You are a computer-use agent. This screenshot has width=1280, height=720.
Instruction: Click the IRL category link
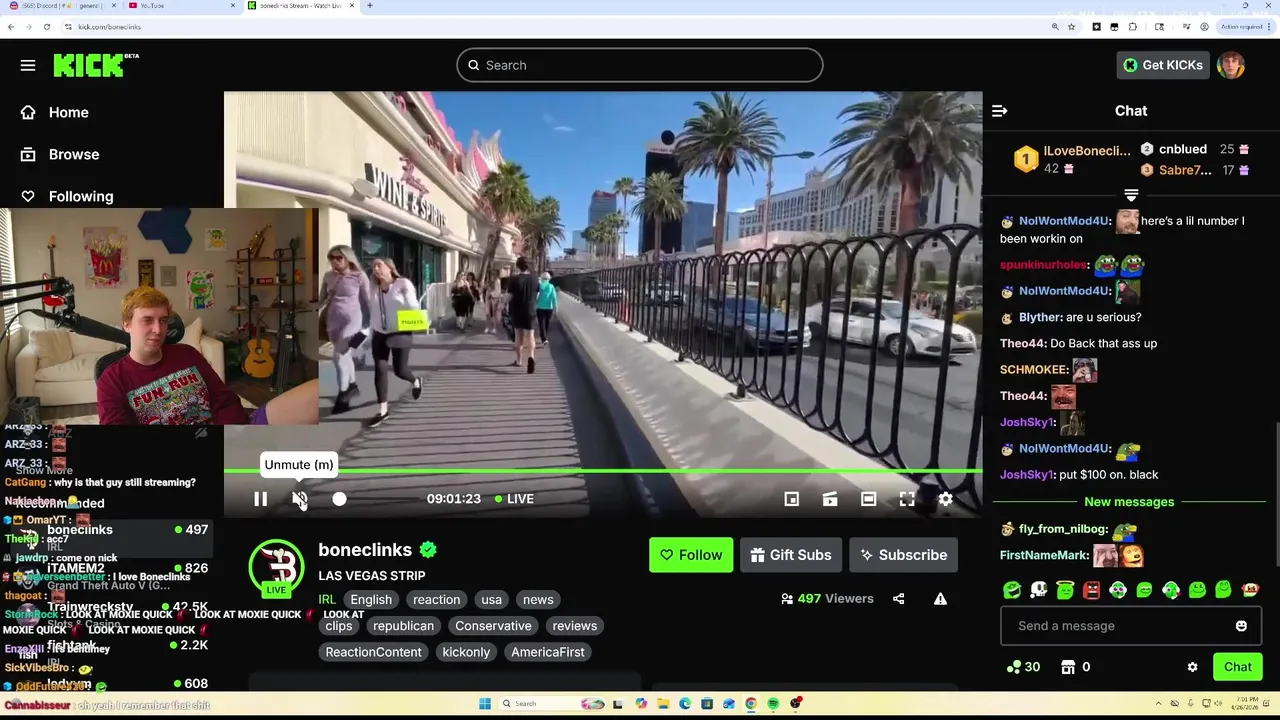[327, 600]
